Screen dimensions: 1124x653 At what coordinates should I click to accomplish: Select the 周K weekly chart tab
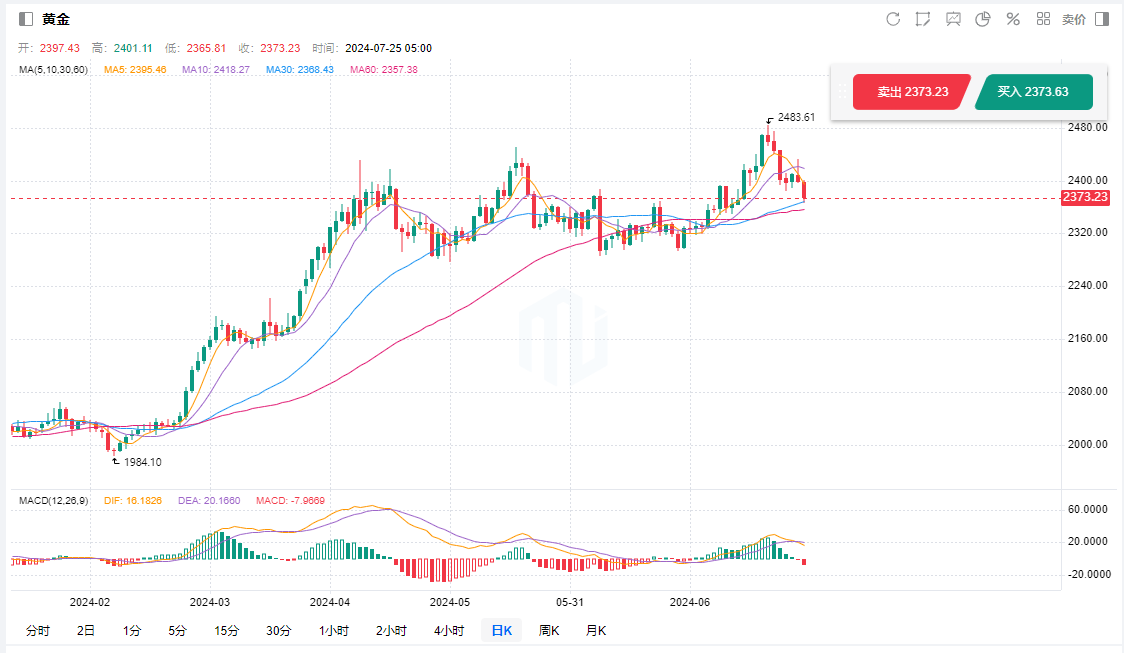[x=549, y=630]
